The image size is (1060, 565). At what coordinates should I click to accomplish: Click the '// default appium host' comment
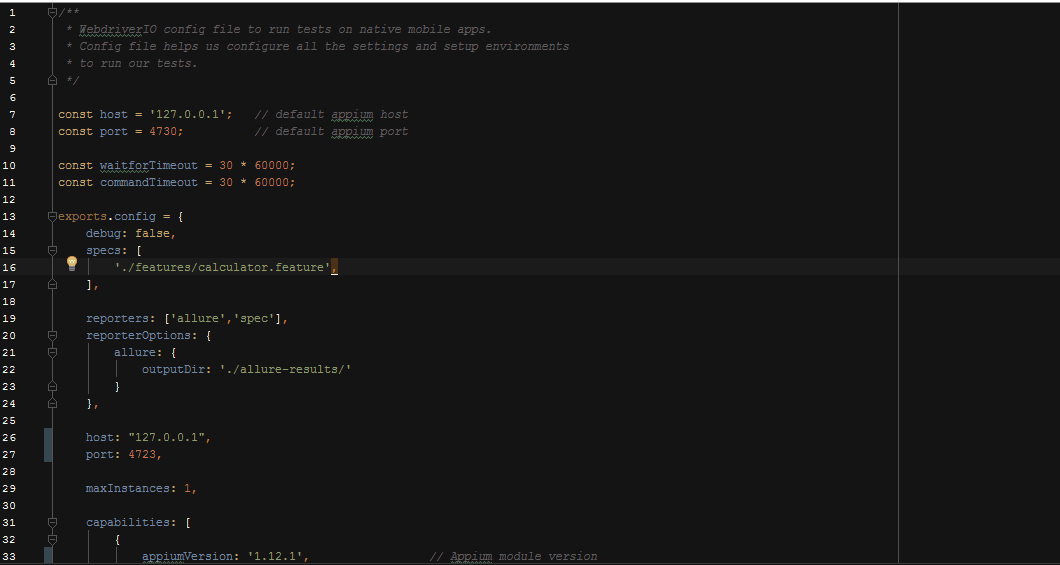point(331,114)
